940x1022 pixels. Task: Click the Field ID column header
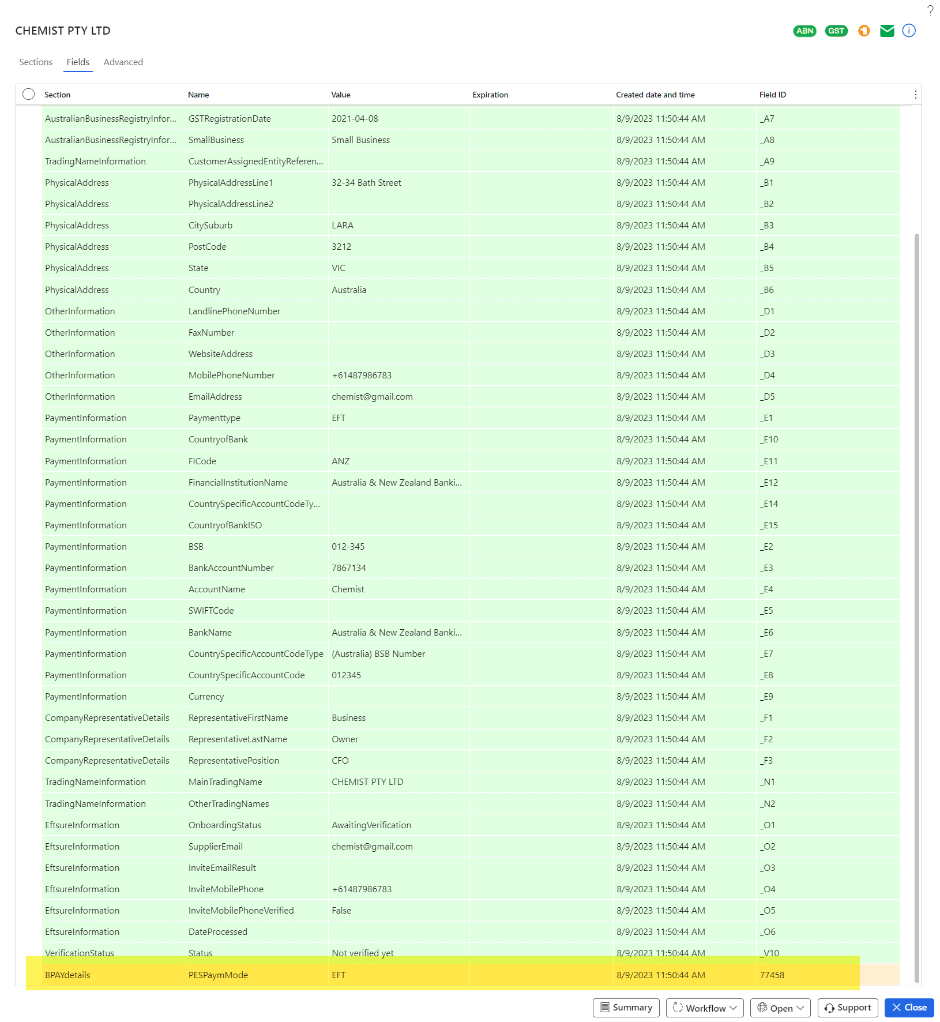tap(772, 95)
